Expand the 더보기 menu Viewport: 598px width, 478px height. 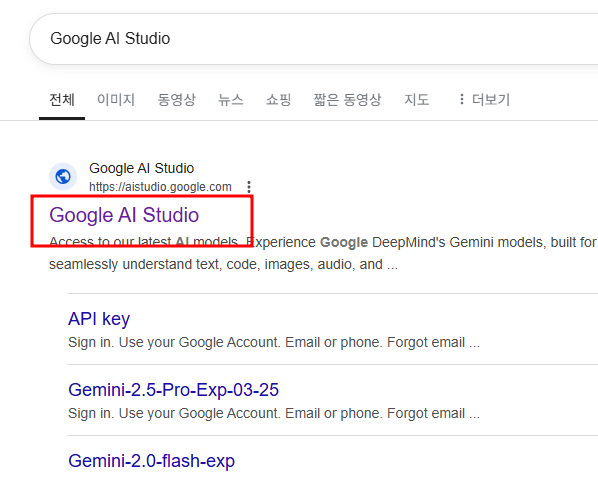point(484,100)
